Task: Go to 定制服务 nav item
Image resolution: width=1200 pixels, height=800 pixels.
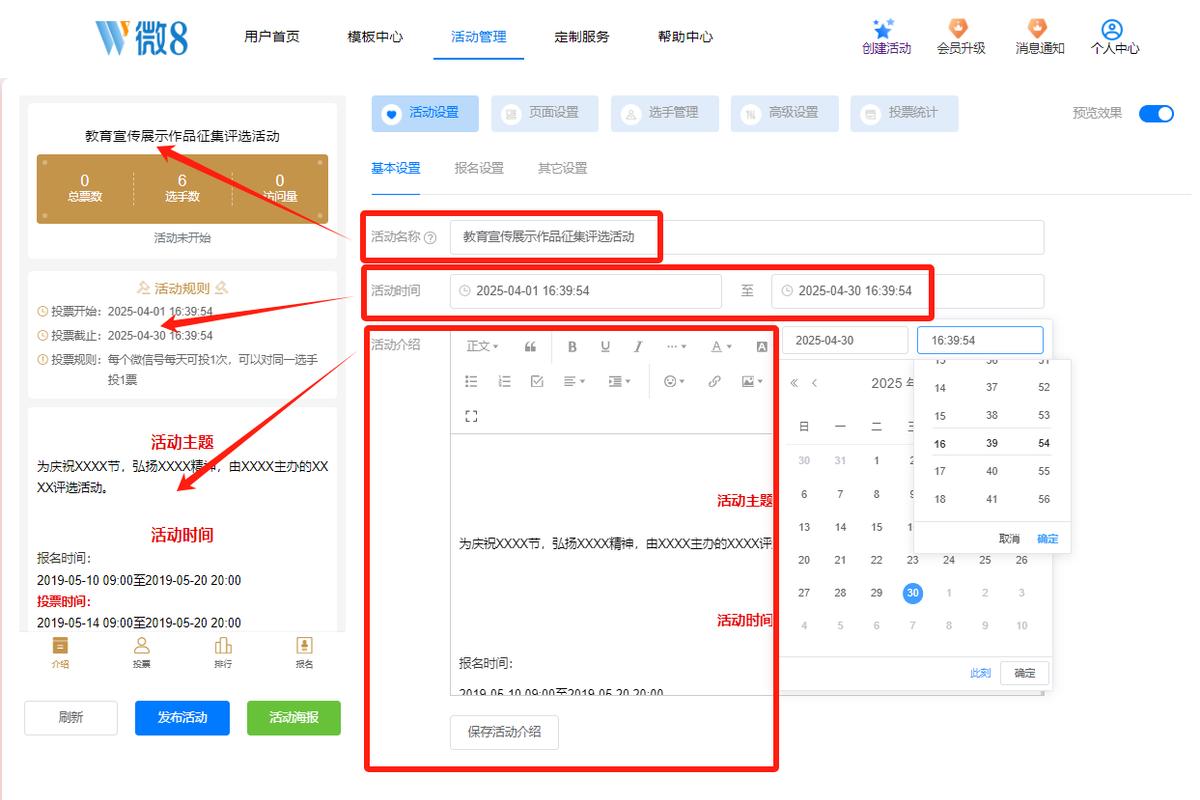Action: point(582,37)
